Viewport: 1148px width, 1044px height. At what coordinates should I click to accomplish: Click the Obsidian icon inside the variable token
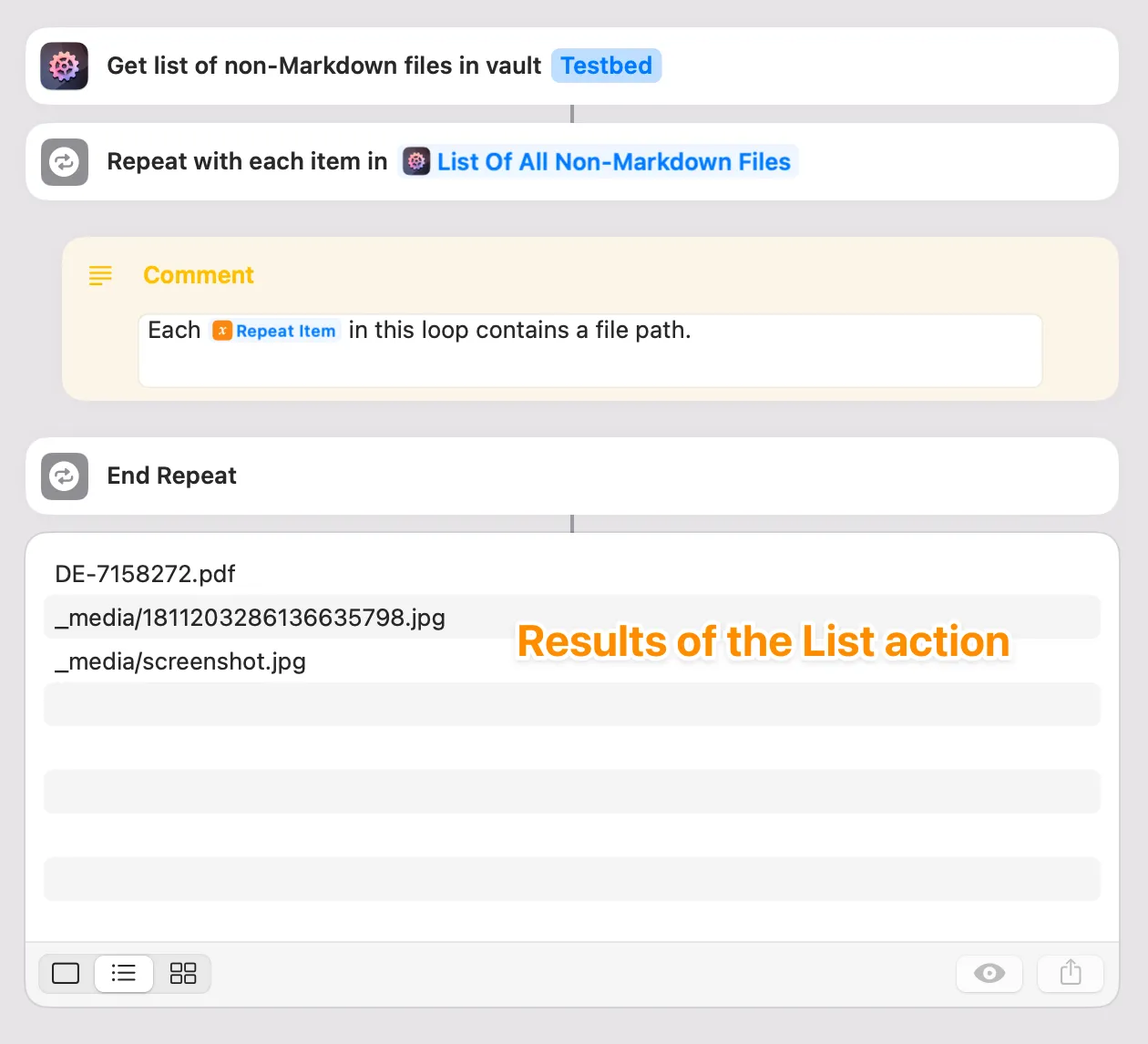point(416,161)
